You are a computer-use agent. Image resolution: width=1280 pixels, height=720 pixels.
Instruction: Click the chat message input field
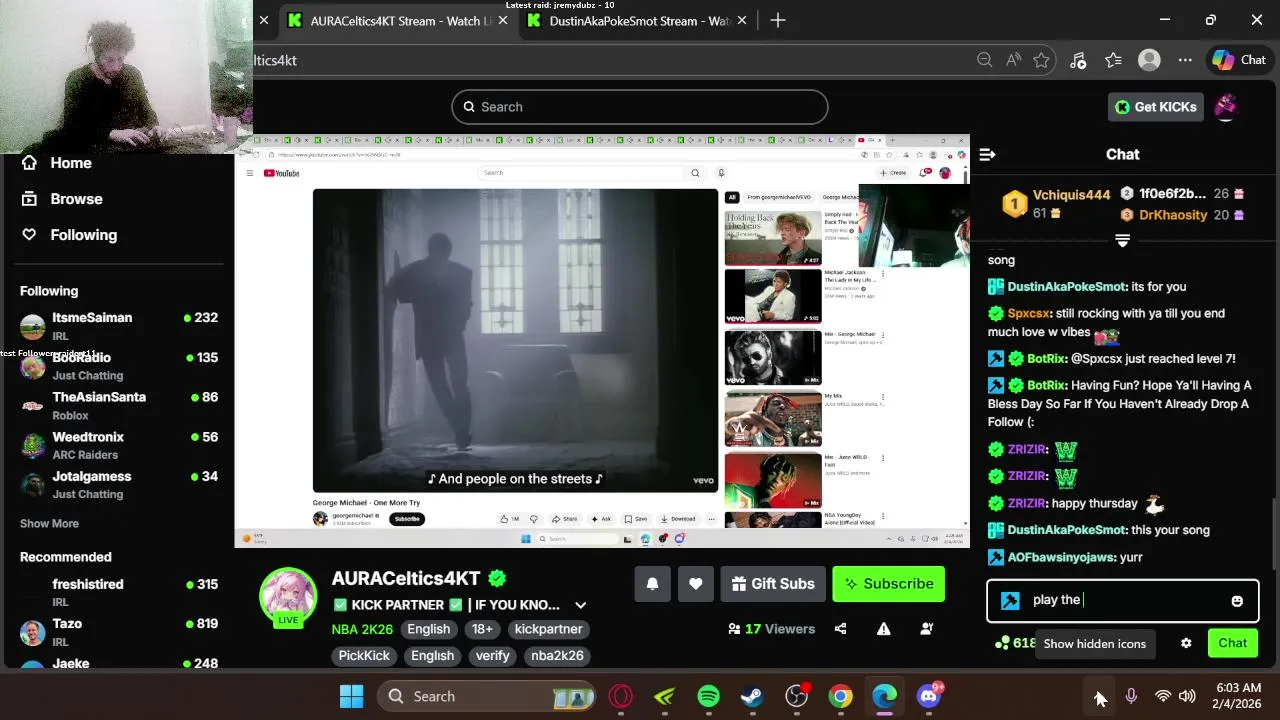(1120, 601)
